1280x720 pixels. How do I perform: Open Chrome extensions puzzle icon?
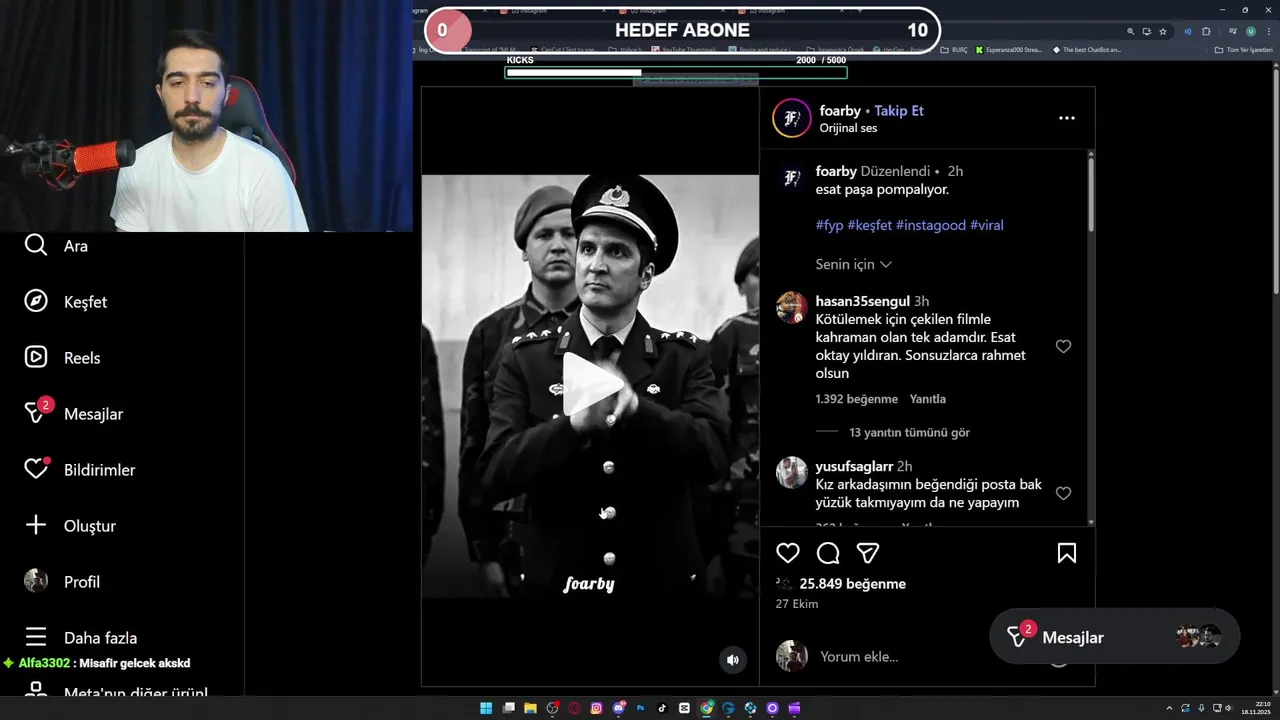[x=1206, y=31]
